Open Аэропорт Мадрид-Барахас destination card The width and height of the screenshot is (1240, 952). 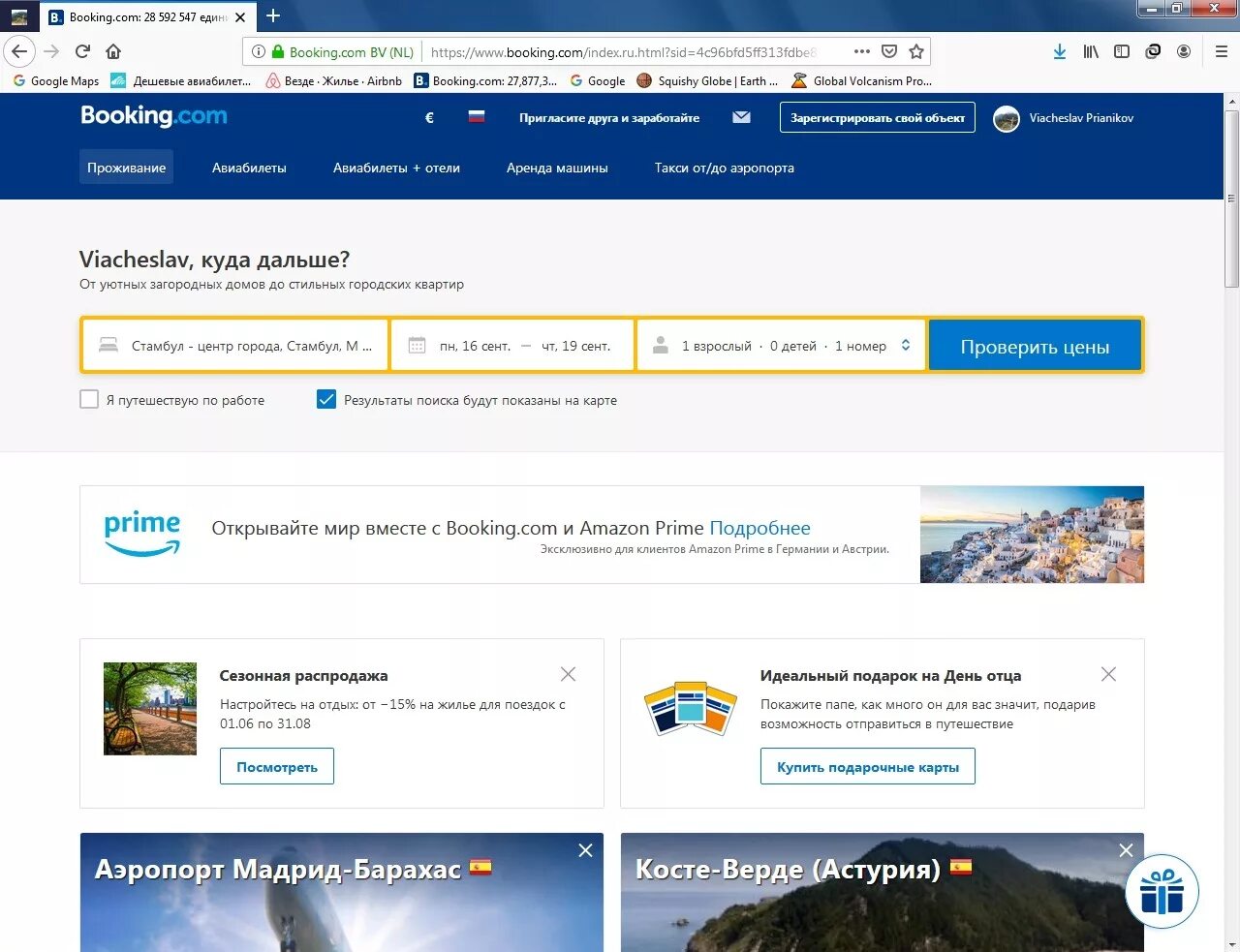[342, 892]
